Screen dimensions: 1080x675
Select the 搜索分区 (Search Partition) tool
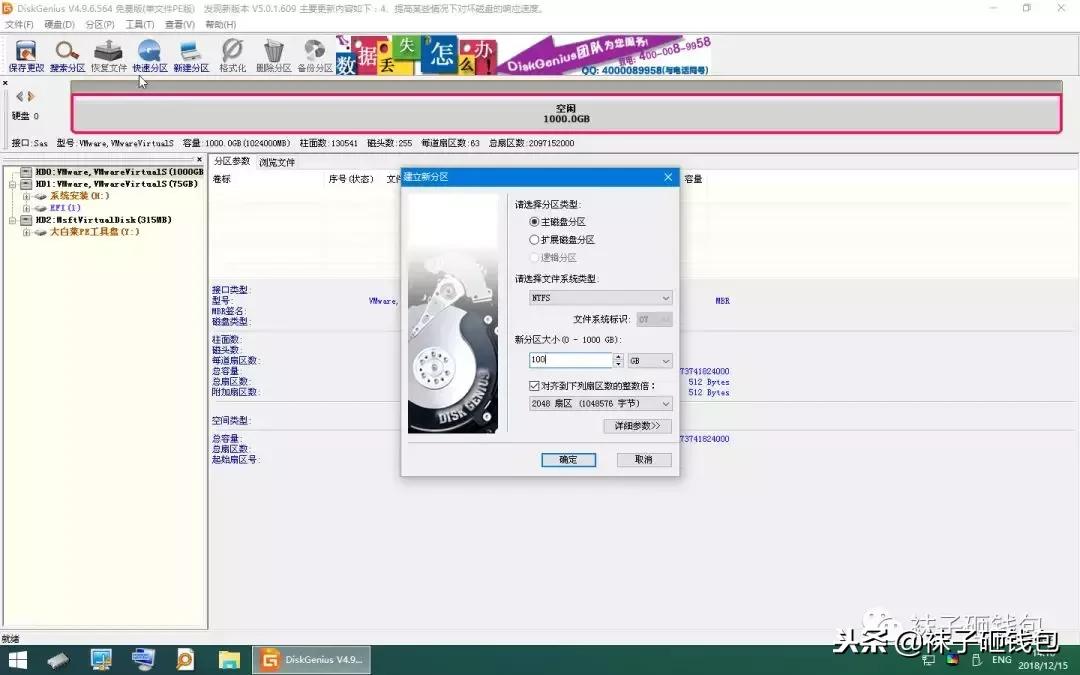click(x=66, y=55)
